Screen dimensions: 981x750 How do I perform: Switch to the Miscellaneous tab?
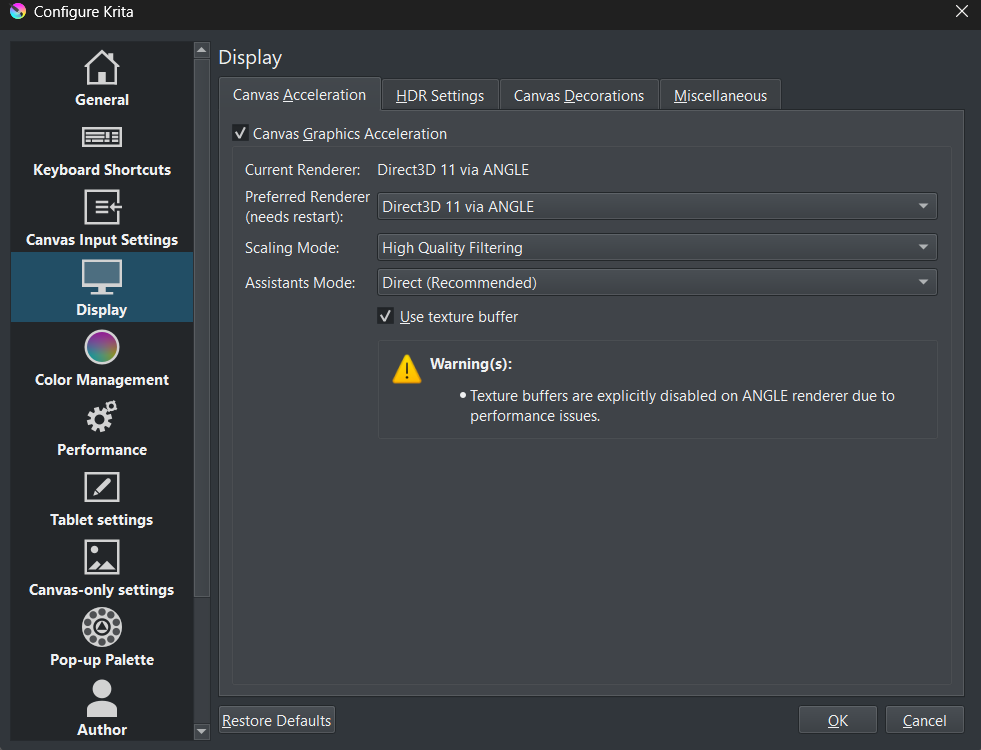(720, 96)
